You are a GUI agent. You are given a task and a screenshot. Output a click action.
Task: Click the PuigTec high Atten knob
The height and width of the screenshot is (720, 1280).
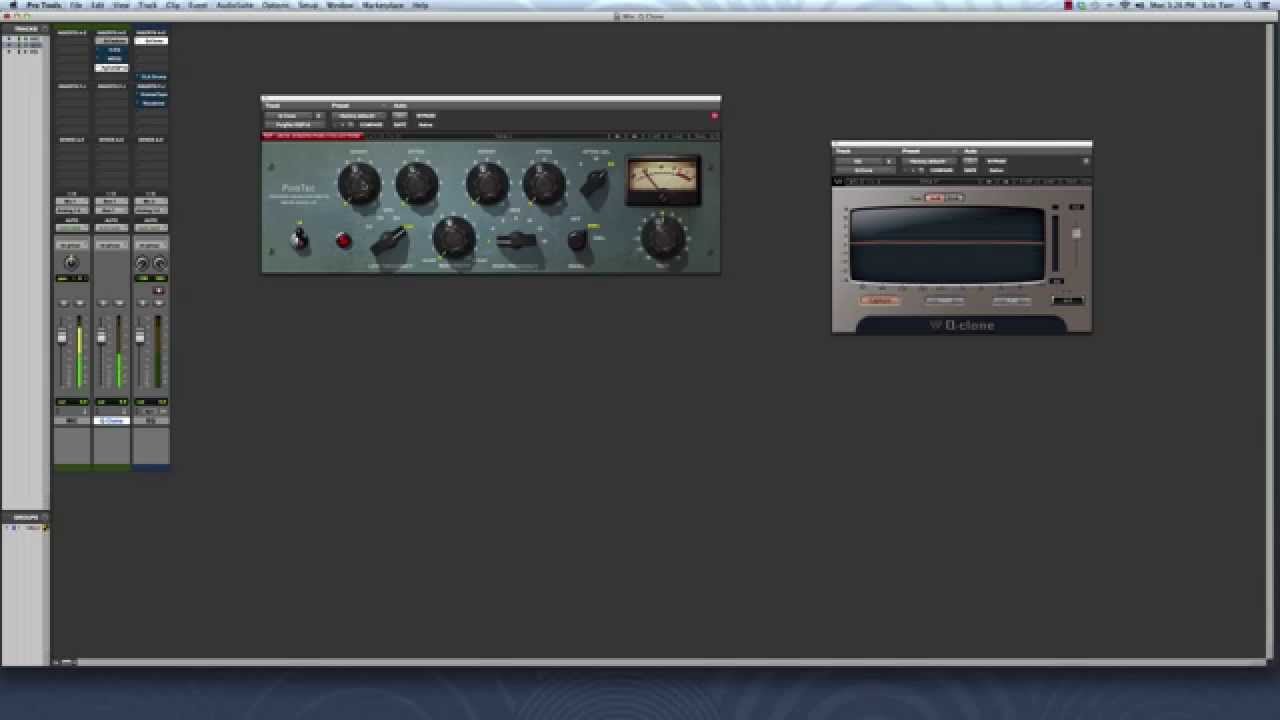(544, 182)
